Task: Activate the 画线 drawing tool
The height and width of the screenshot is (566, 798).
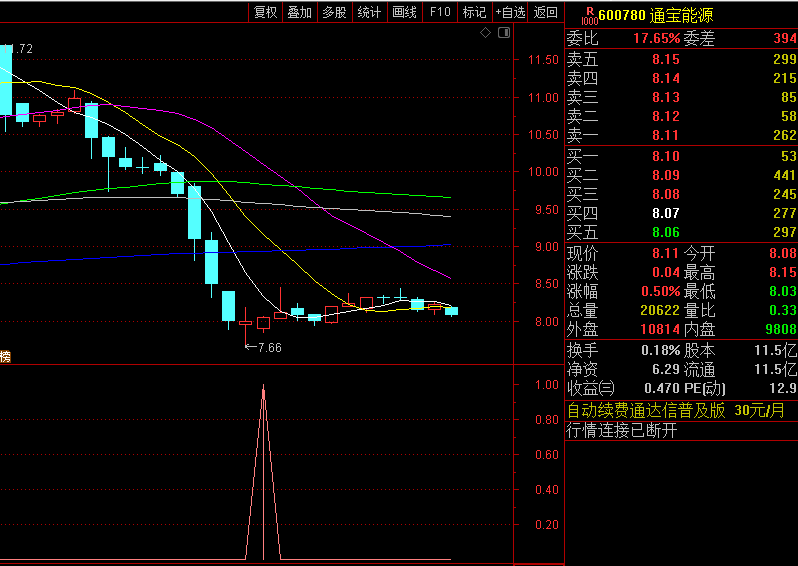Action: tap(404, 12)
